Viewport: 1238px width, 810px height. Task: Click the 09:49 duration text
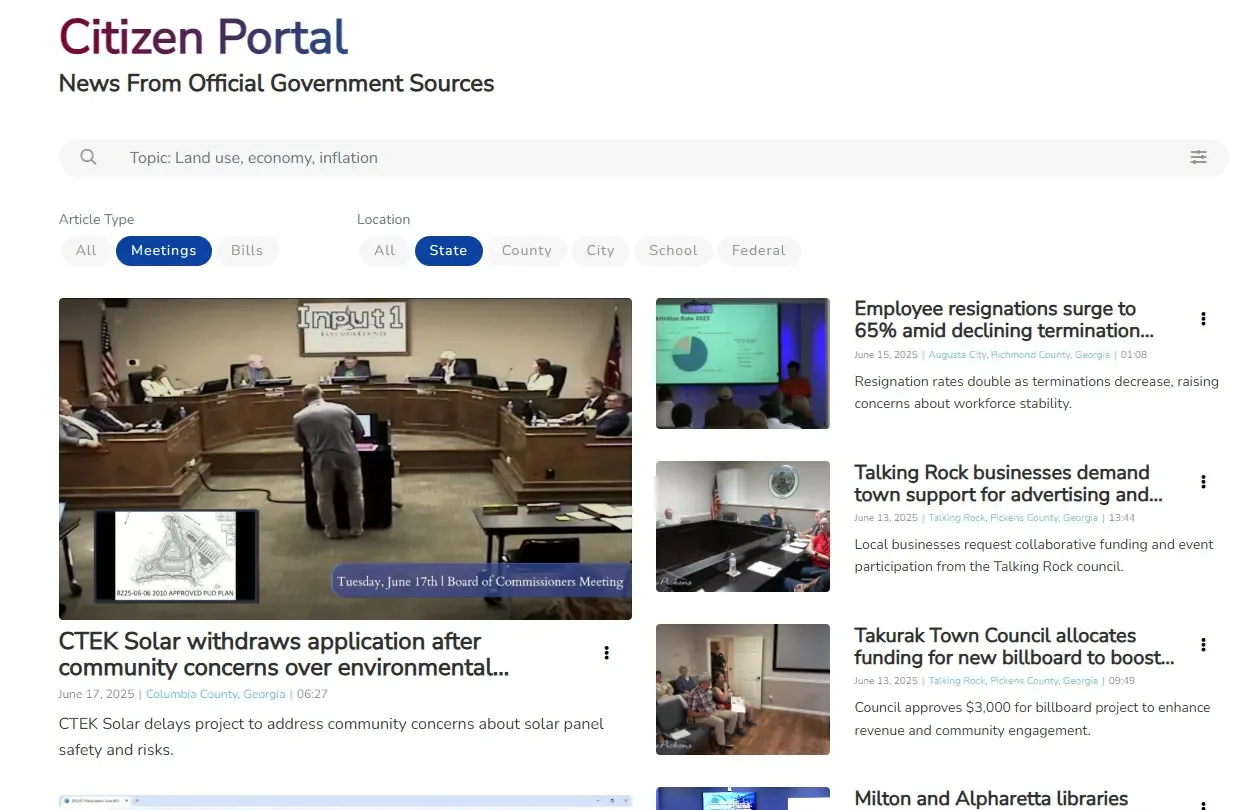1122,681
